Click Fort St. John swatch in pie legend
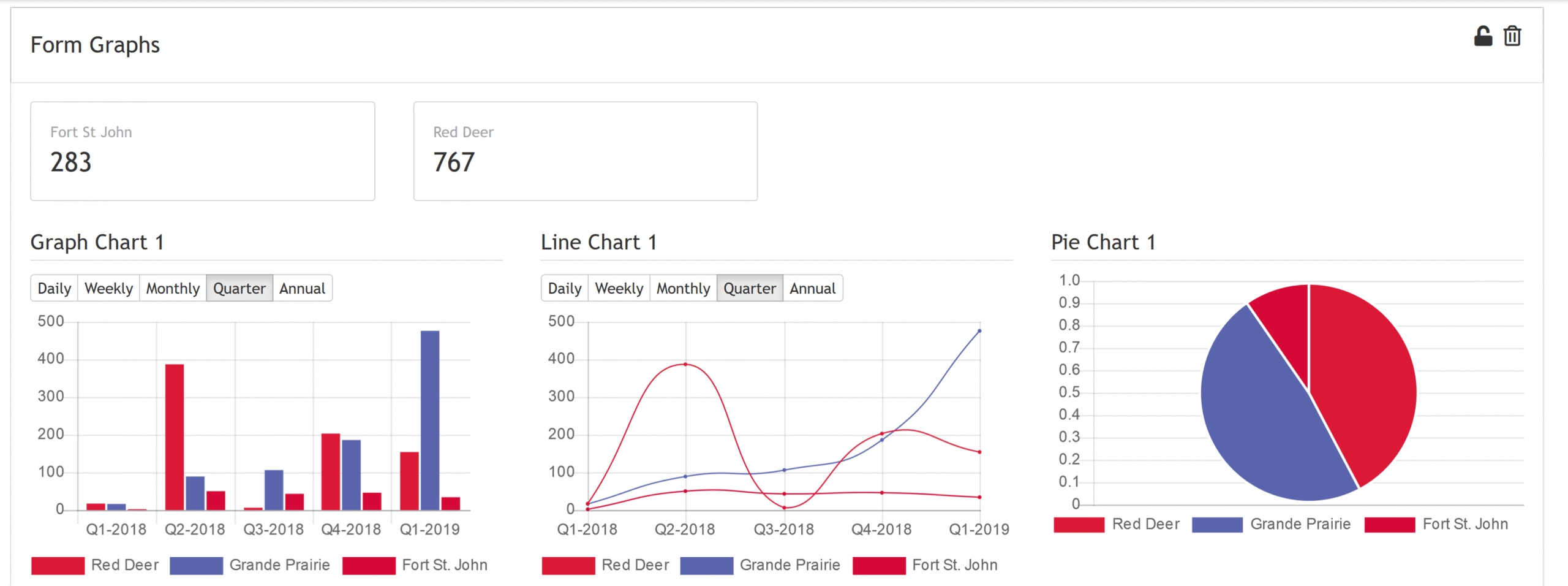This screenshot has height=586, width=1568. pyautogui.click(x=1390, y=525)
